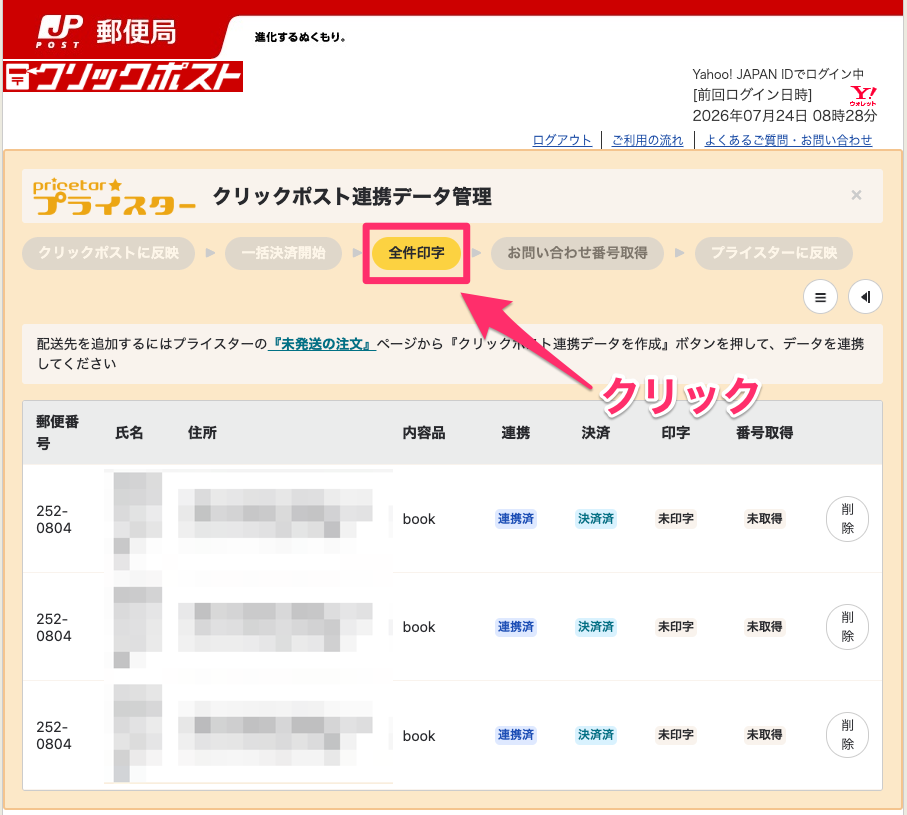Click 決済済 badge in second row
This screenshot has height=815, width=907.
(596, 627)
